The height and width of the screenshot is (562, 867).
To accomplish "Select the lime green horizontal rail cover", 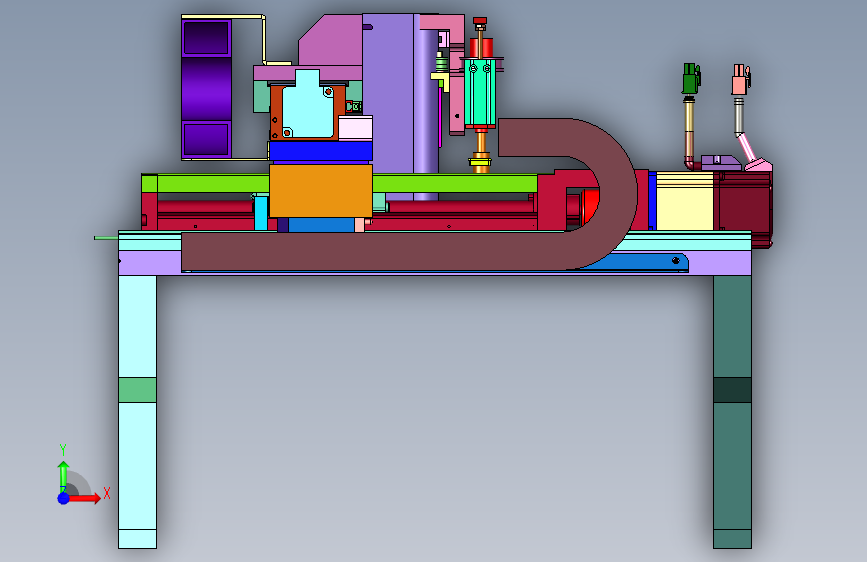I will coord(338,183).
